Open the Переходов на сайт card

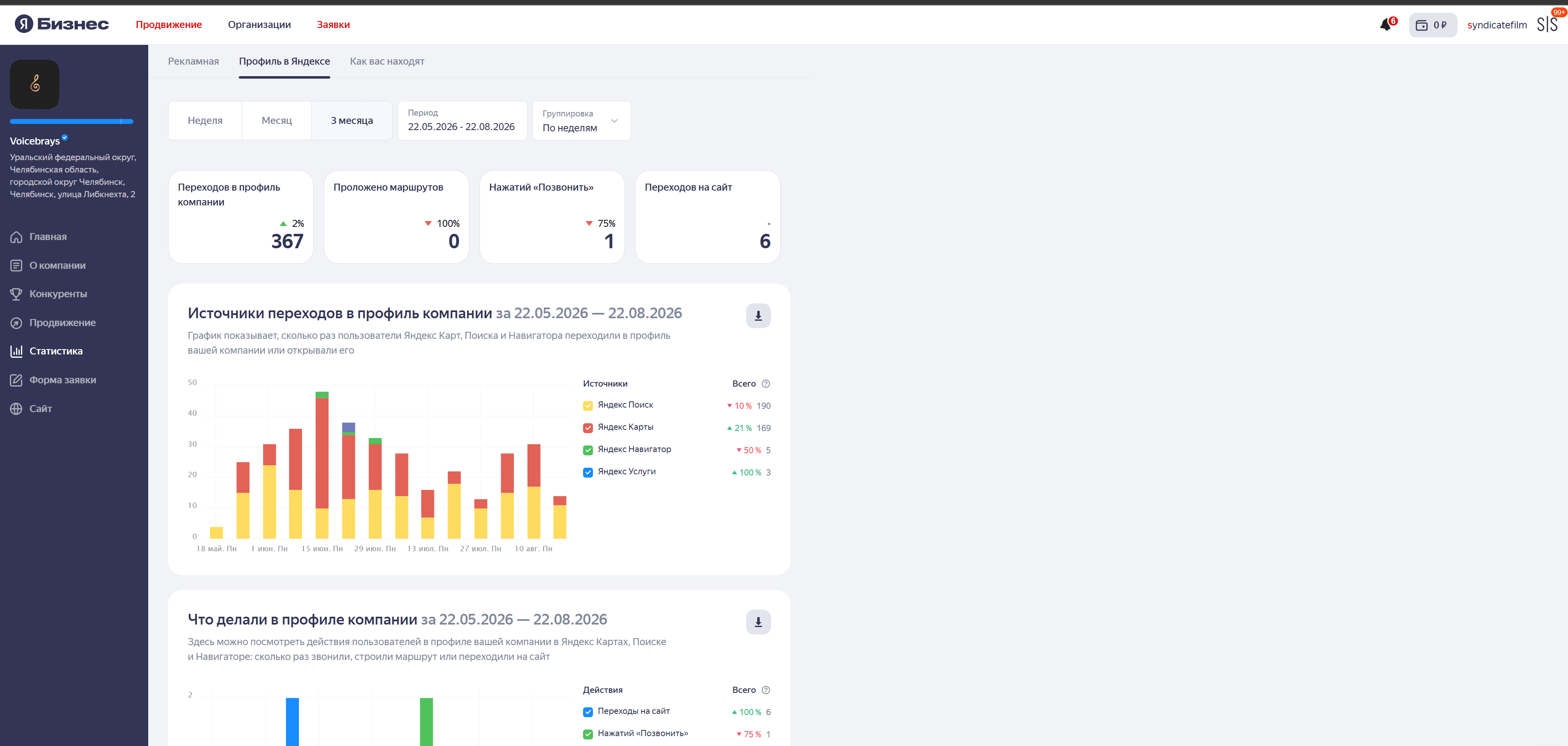tap(707, 217)
